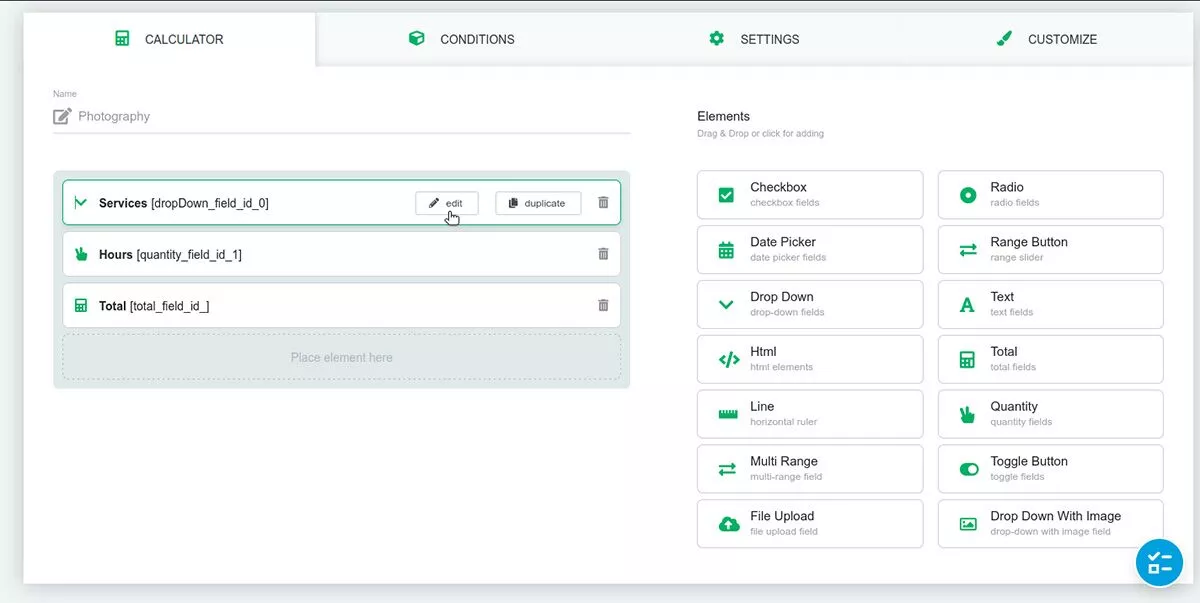
Task: Click the 'html elements' subtitle text
Action: coord(781,367)
